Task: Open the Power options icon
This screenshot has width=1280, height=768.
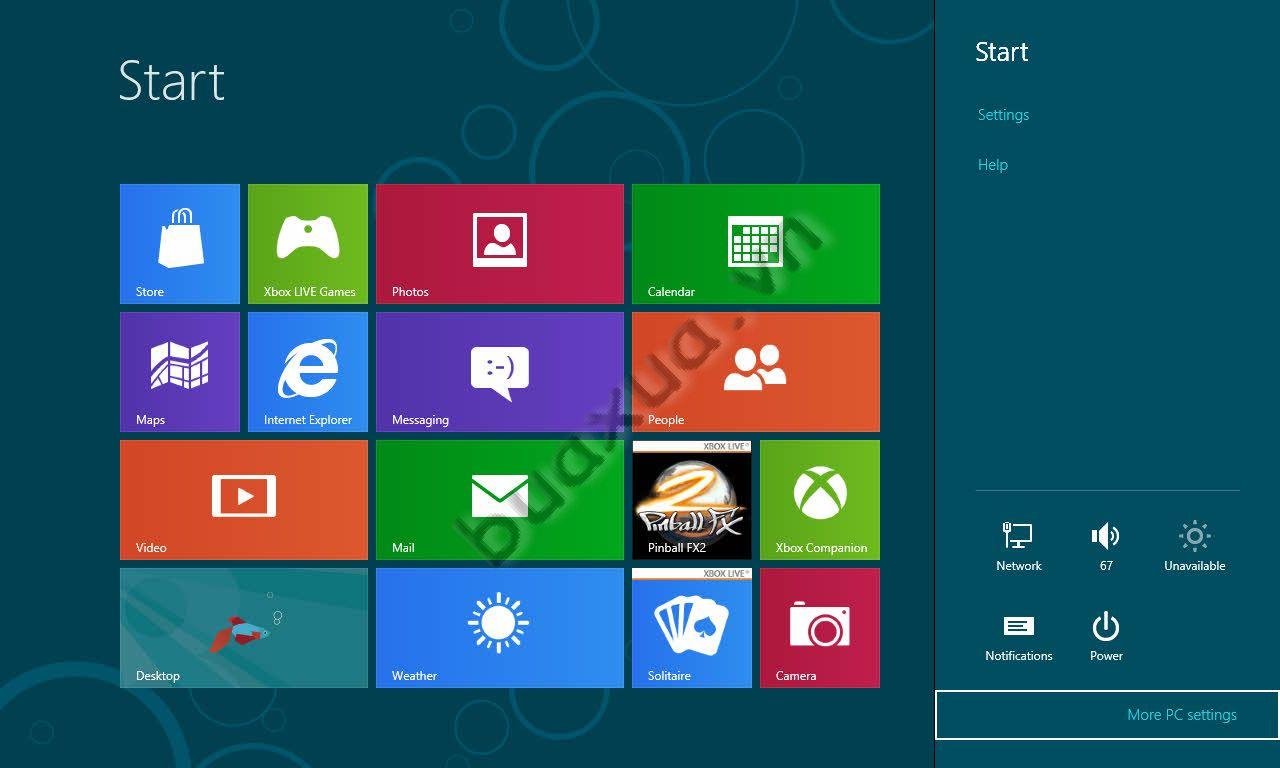Action: pyautogui.click(x=1106, y=636)
